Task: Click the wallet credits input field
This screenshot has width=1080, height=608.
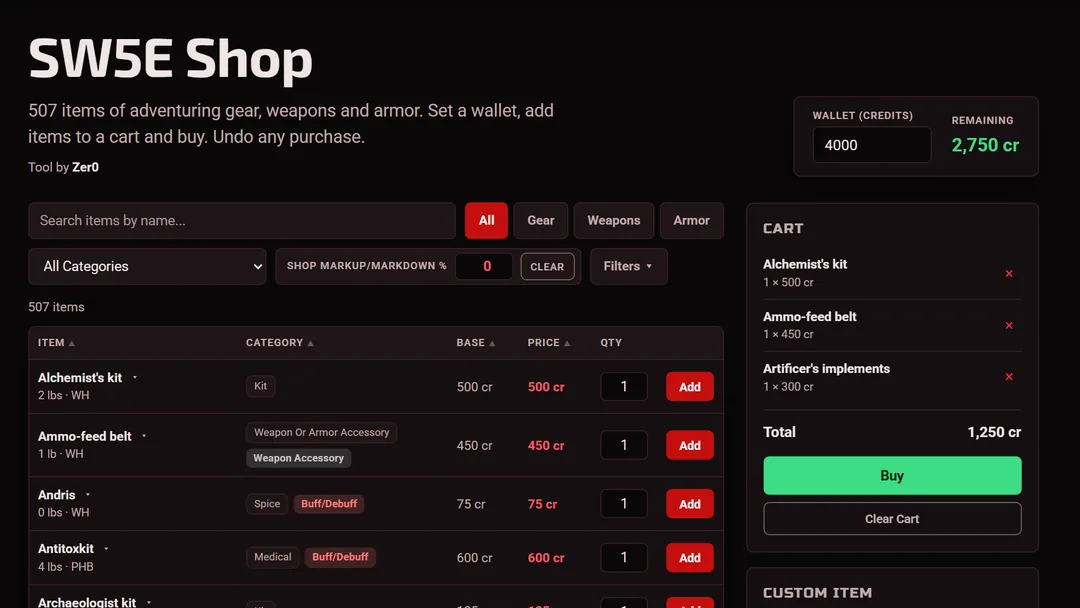Action: (872, 145)
